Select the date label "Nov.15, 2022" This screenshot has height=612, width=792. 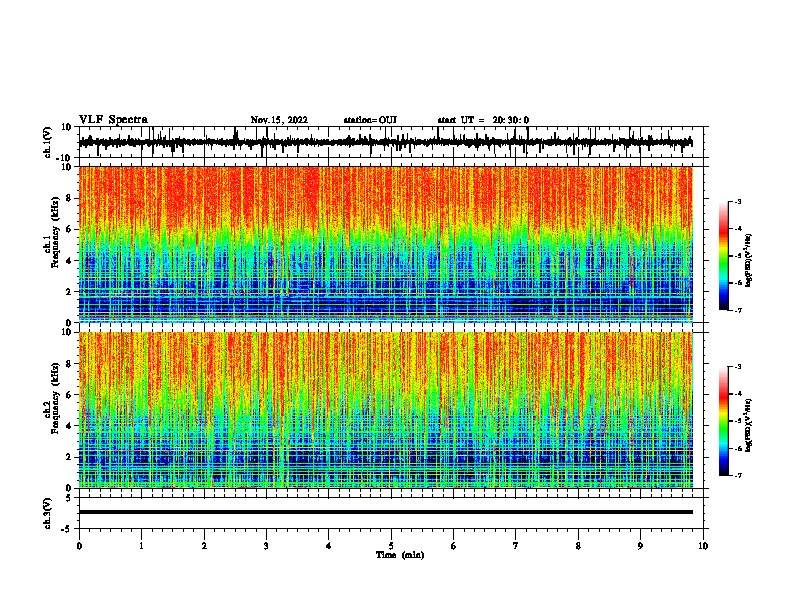(279, 120)
